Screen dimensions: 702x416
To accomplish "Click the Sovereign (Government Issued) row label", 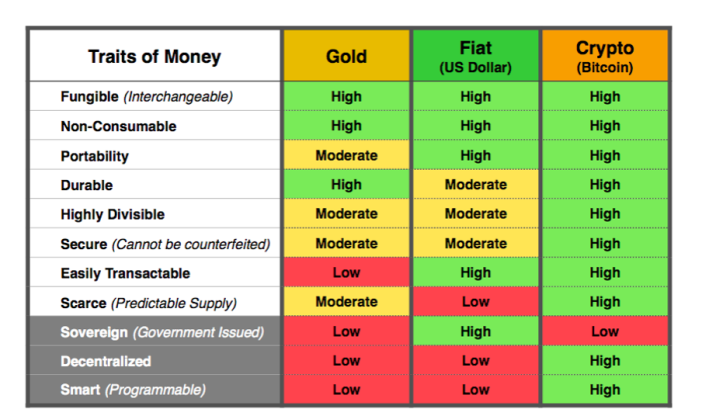I will [162, 332].
